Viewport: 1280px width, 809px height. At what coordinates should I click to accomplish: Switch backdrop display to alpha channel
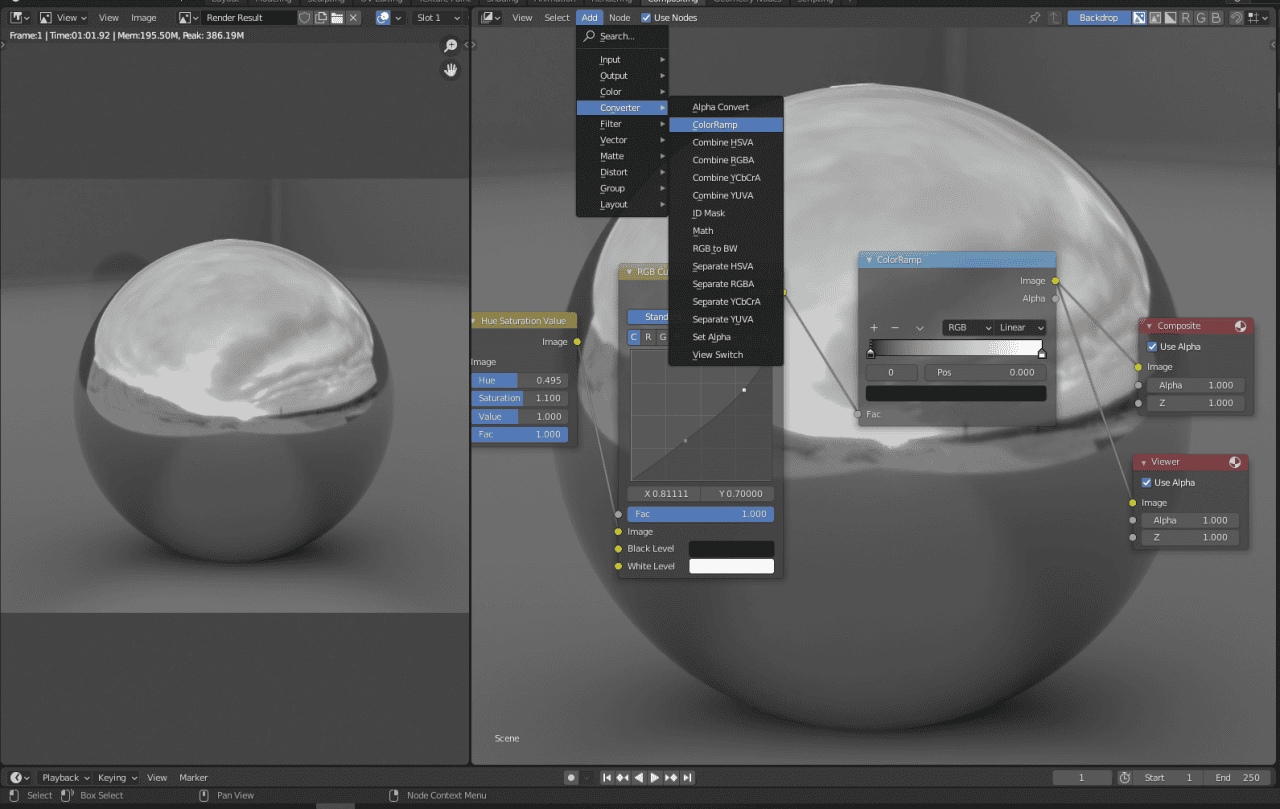(1170, 17)
